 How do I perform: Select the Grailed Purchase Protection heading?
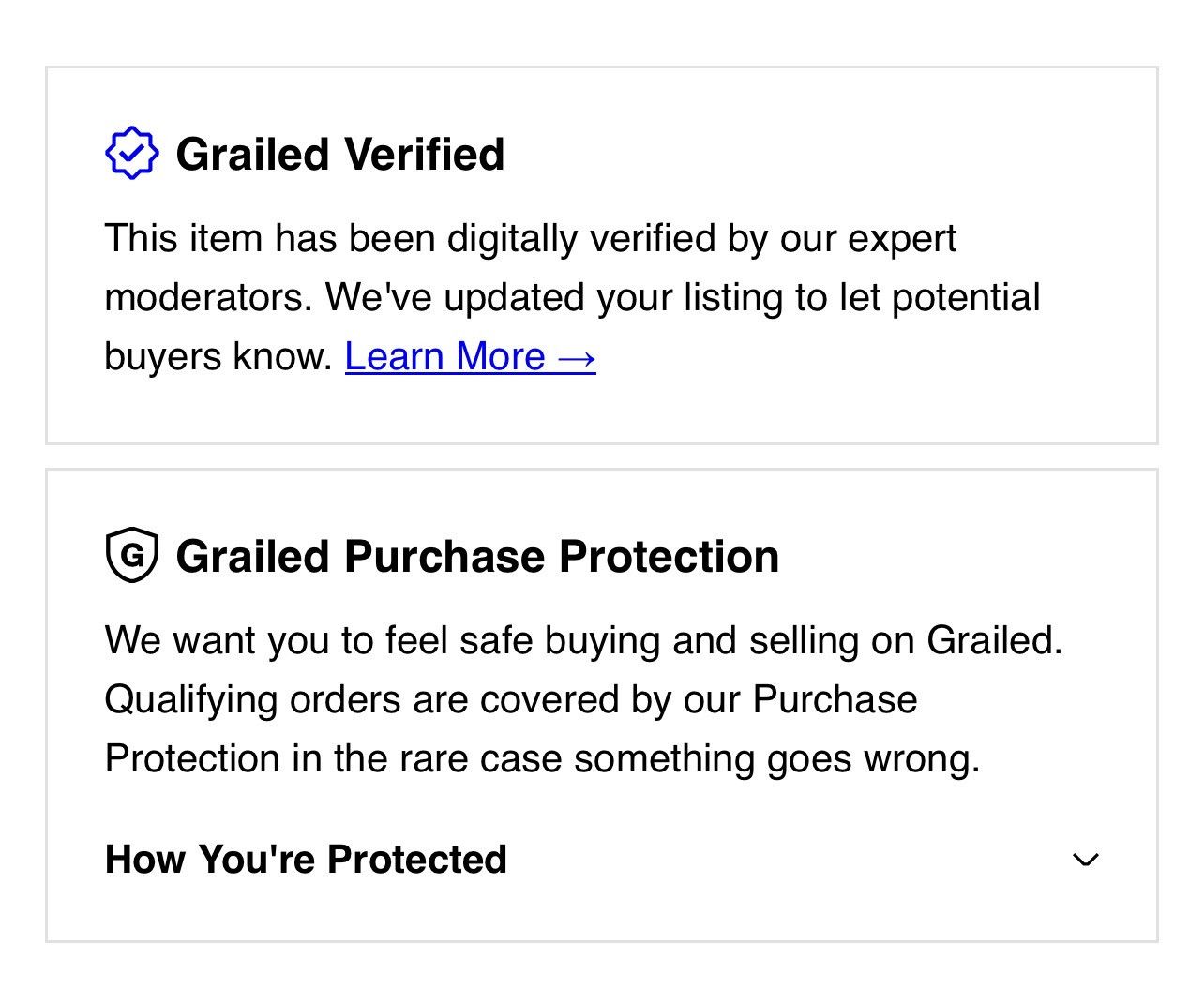tap(477, 556)
